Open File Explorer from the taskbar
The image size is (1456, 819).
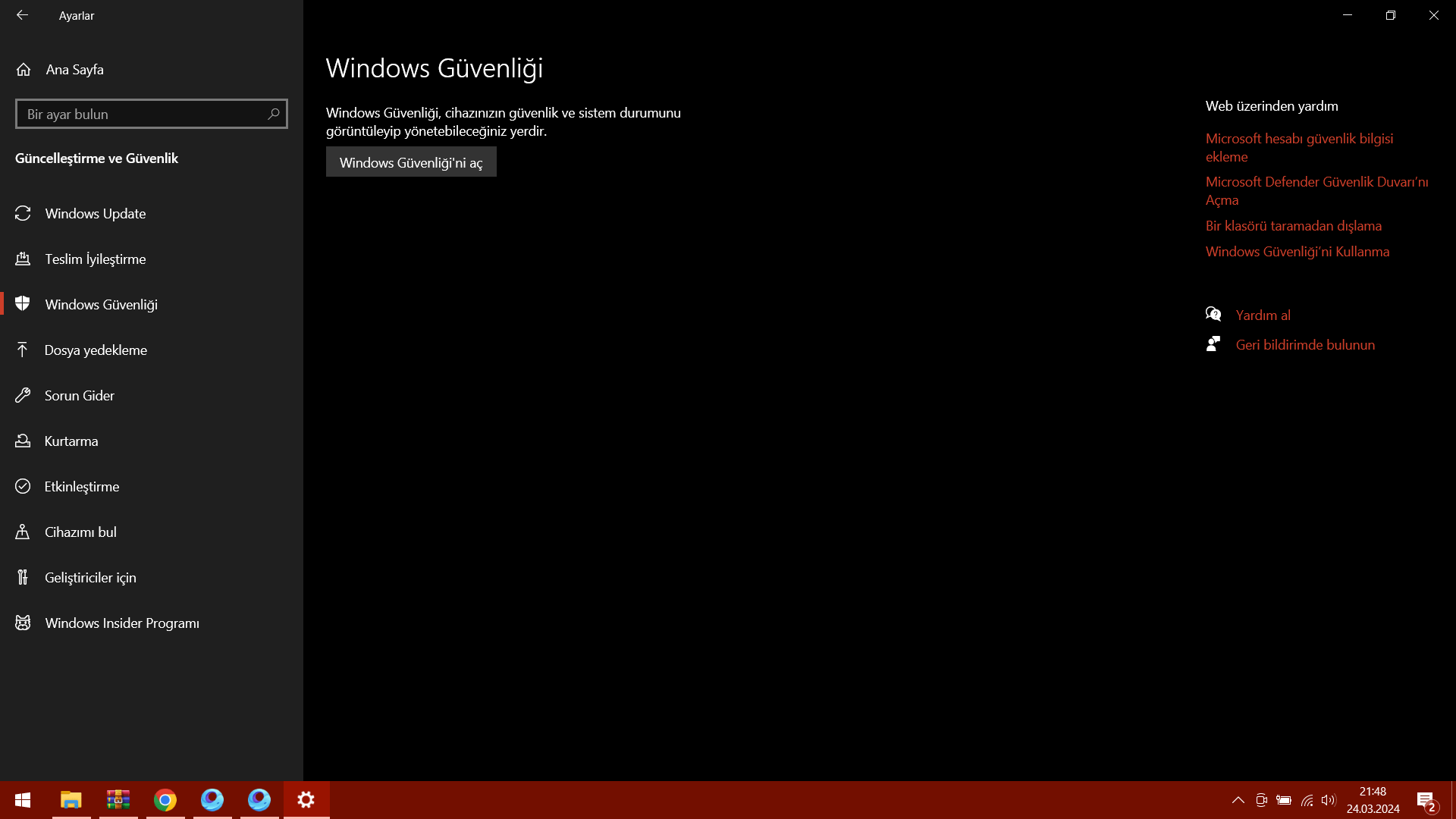coord(71,800)
